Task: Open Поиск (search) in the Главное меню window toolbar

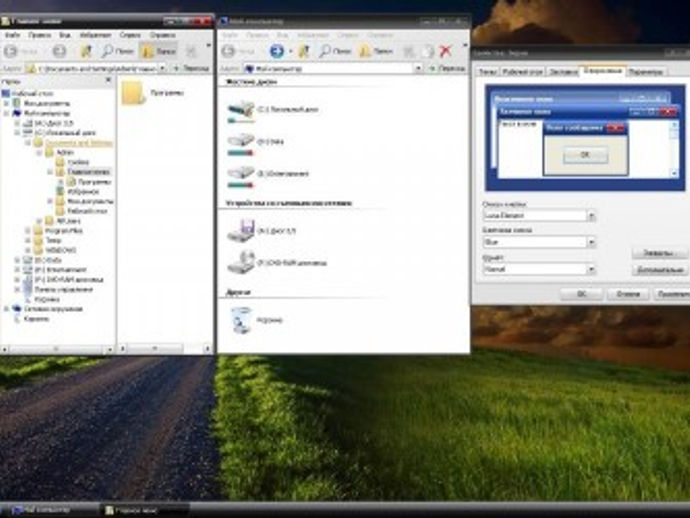Action: click(117, 51)
